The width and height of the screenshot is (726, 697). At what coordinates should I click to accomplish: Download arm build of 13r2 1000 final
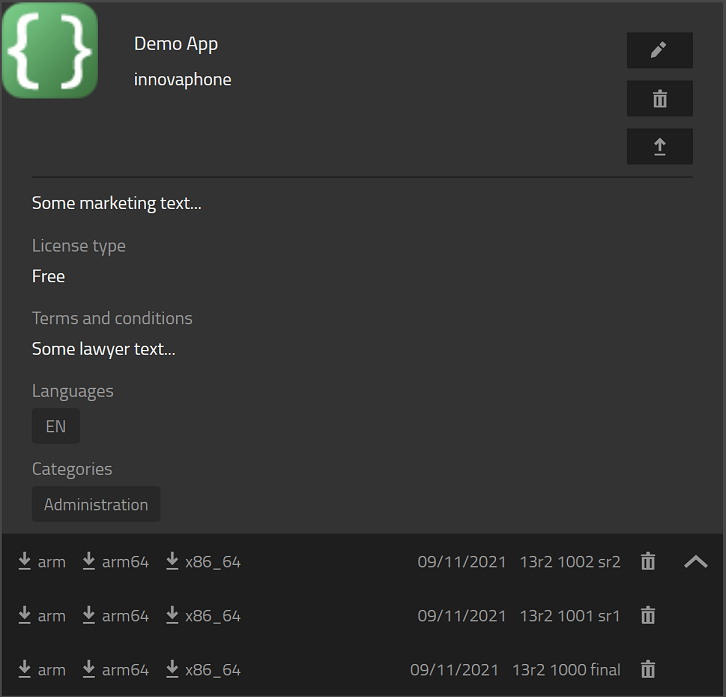(x=42, y=670)
